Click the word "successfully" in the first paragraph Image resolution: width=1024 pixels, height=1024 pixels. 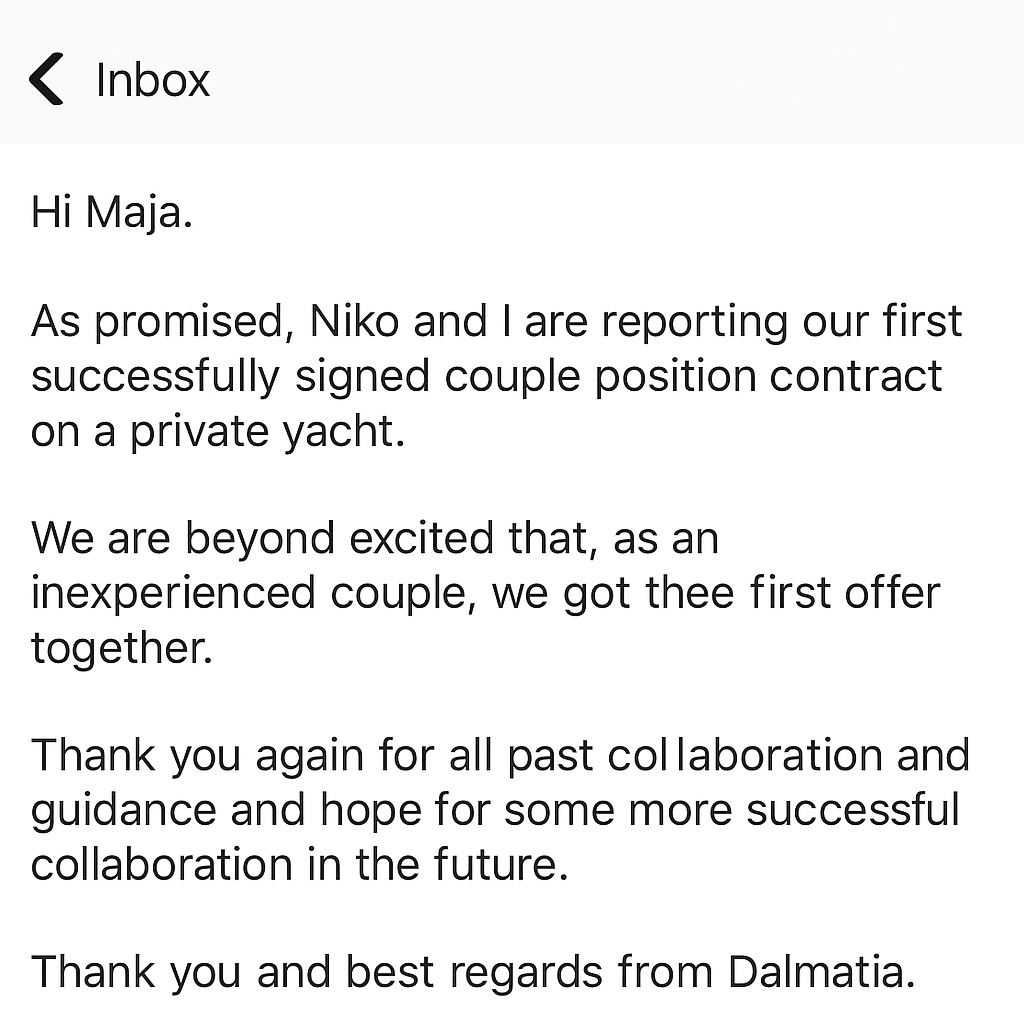click(x=155, y=376)
